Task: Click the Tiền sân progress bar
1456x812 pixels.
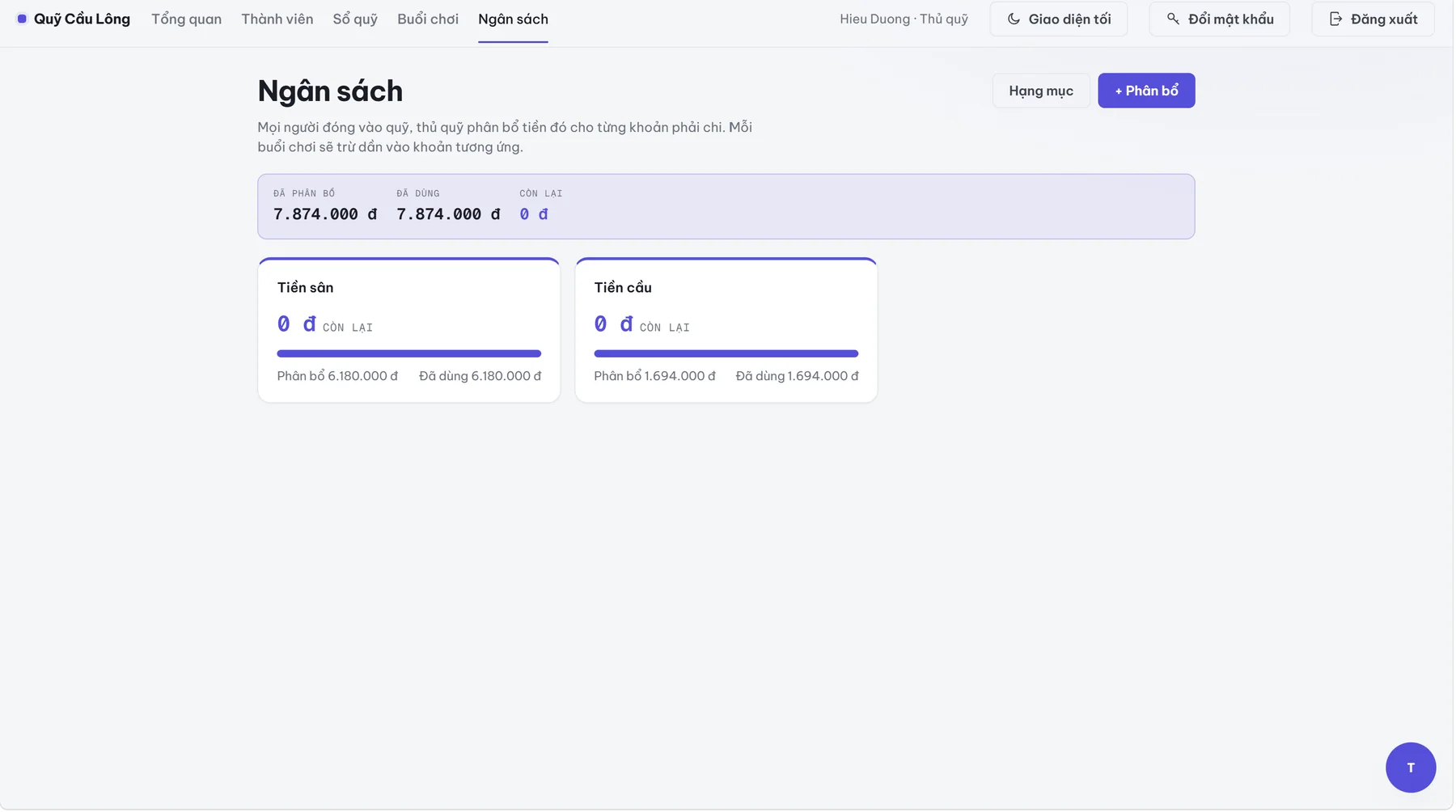Action: pyautogui.click(x=409, y=353)
